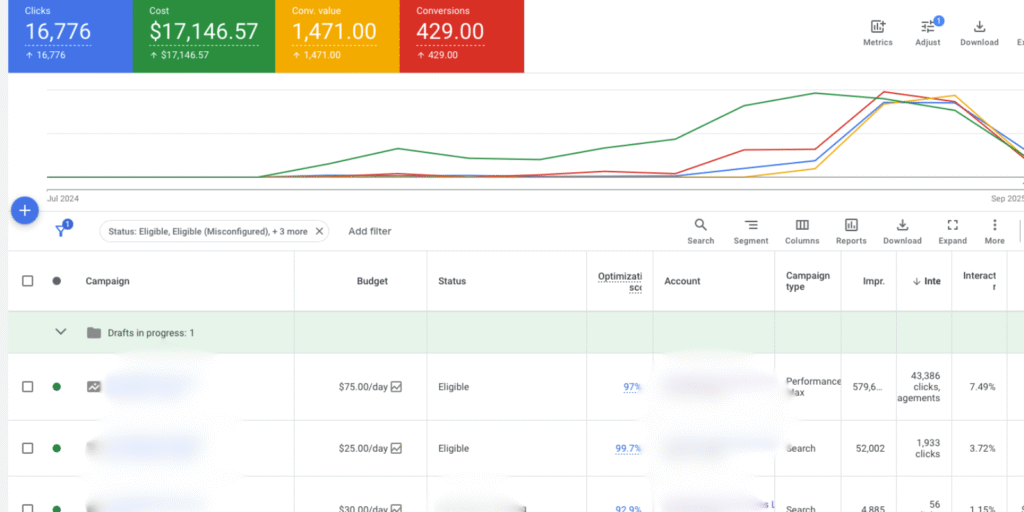Open the More three-dot menu
This screenshot has height=512, width=1024.
[994, 226]
